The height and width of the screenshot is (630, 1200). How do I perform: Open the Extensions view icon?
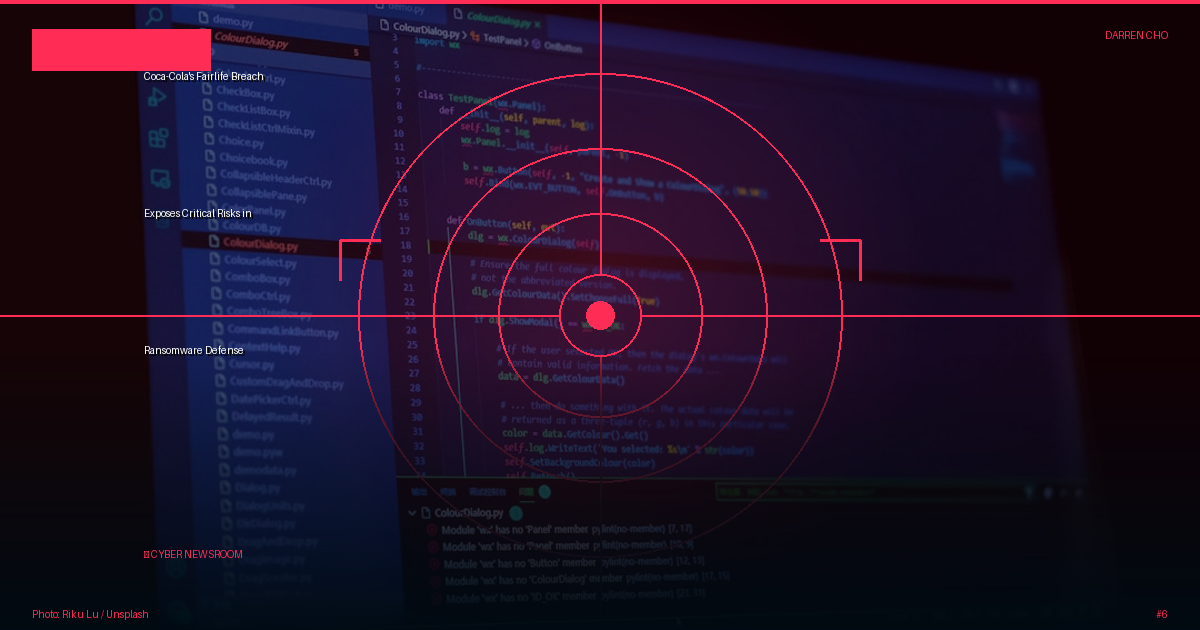pos(158,138)
